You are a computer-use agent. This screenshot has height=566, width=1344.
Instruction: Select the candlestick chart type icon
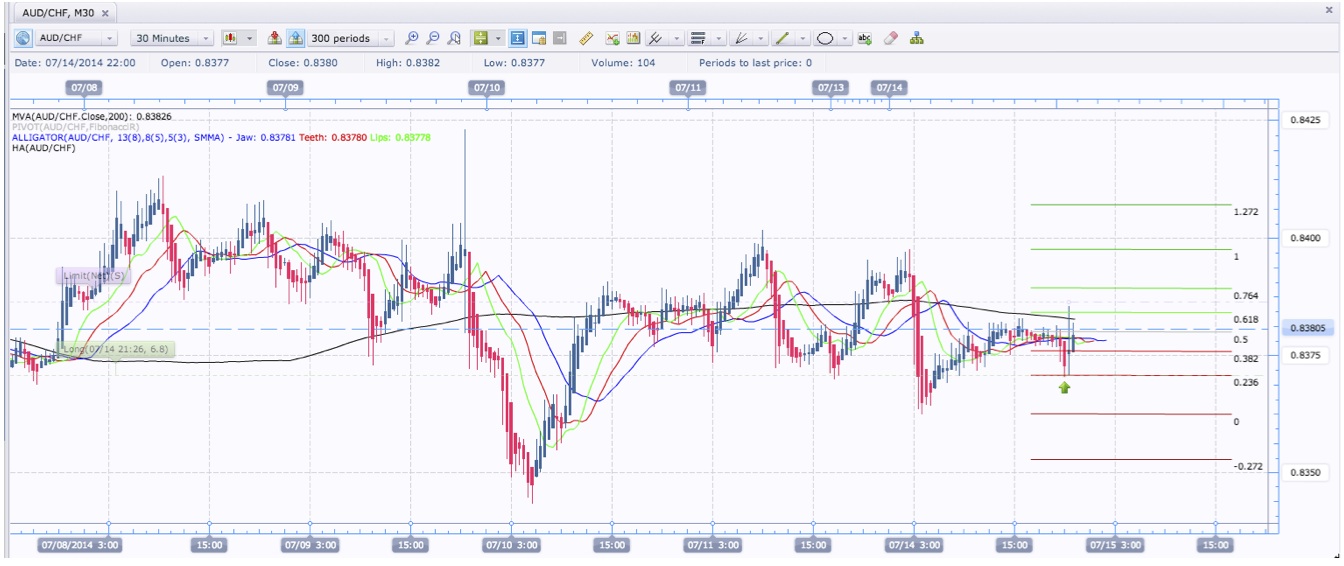tap(229, 38)
